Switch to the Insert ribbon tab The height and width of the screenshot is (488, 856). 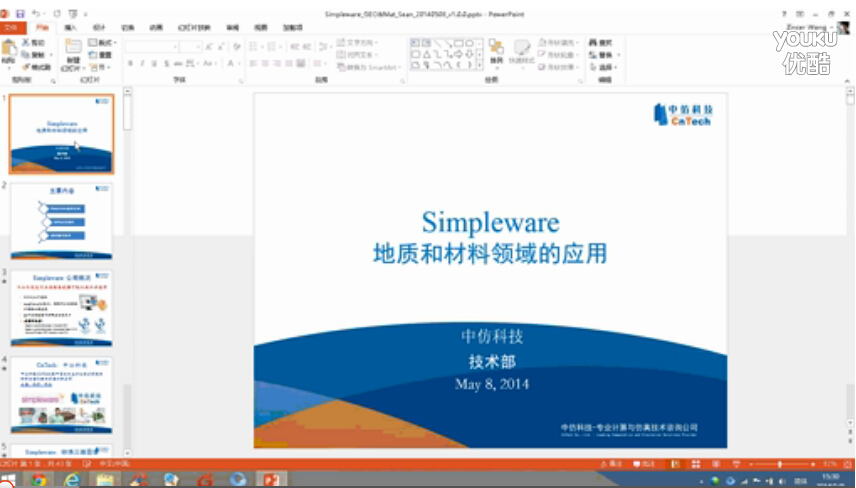pos(70,27)
